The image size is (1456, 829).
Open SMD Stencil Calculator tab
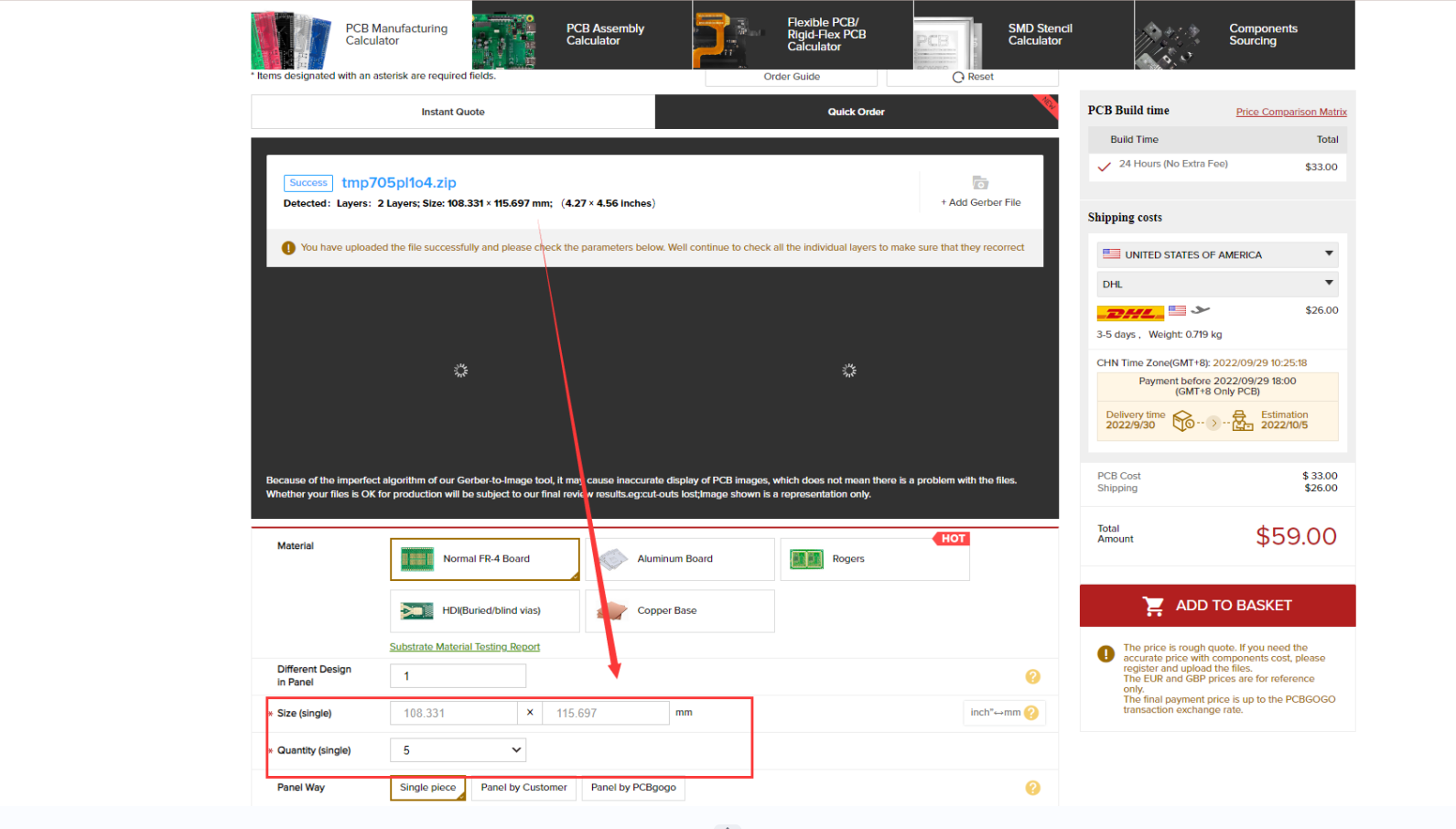click(1024, 35)
